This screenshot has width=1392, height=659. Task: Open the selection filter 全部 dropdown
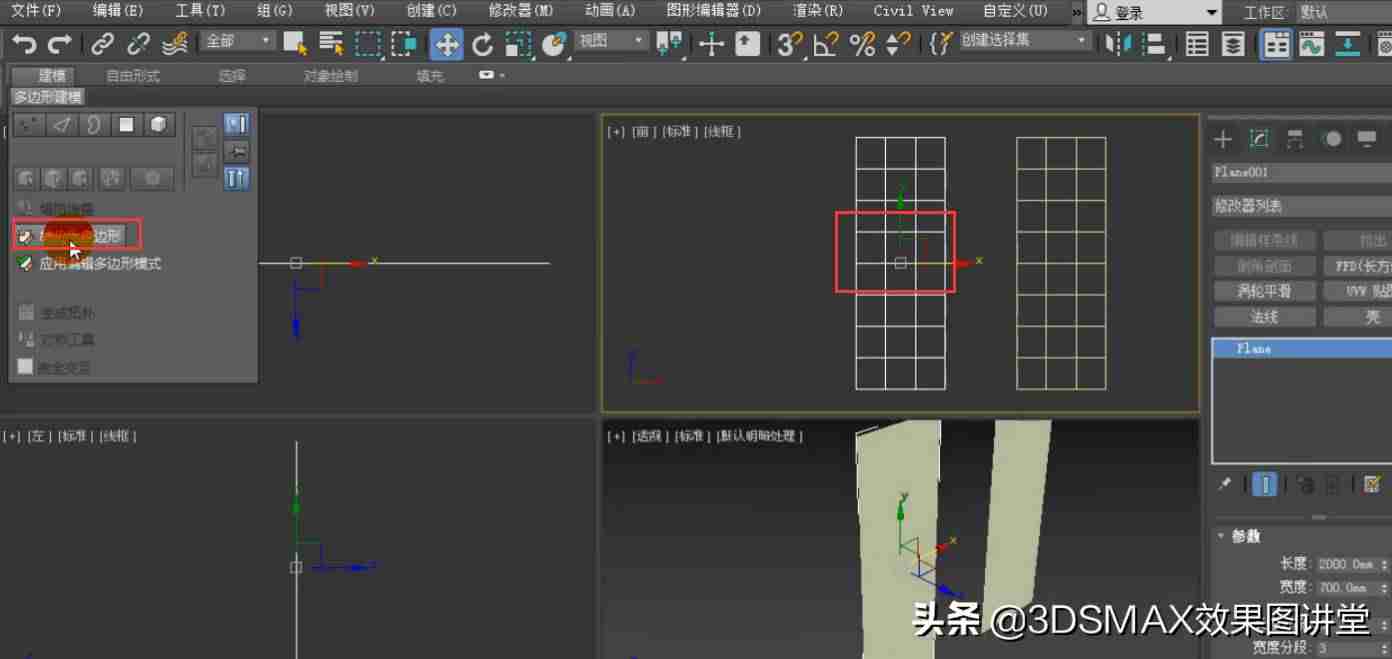(x=237, y=40)
